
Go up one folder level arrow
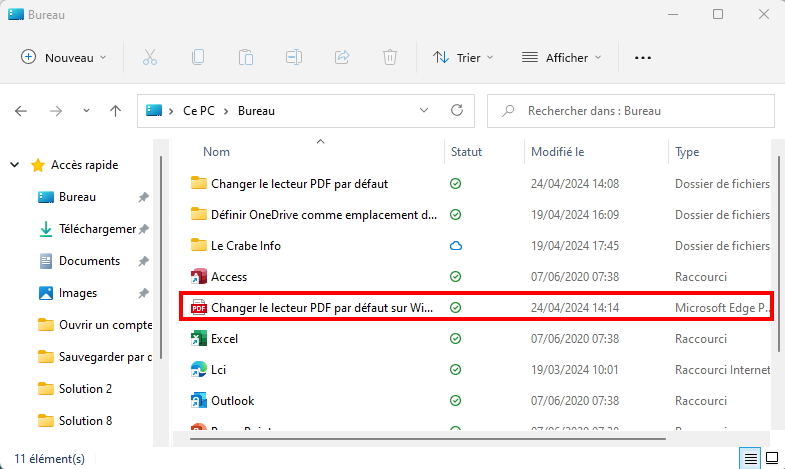pos(116,111)
